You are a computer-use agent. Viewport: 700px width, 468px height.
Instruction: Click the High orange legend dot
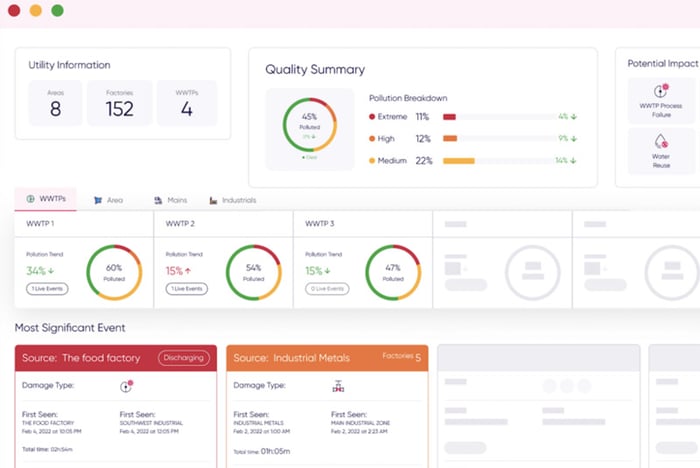click(x=372, y=138)
